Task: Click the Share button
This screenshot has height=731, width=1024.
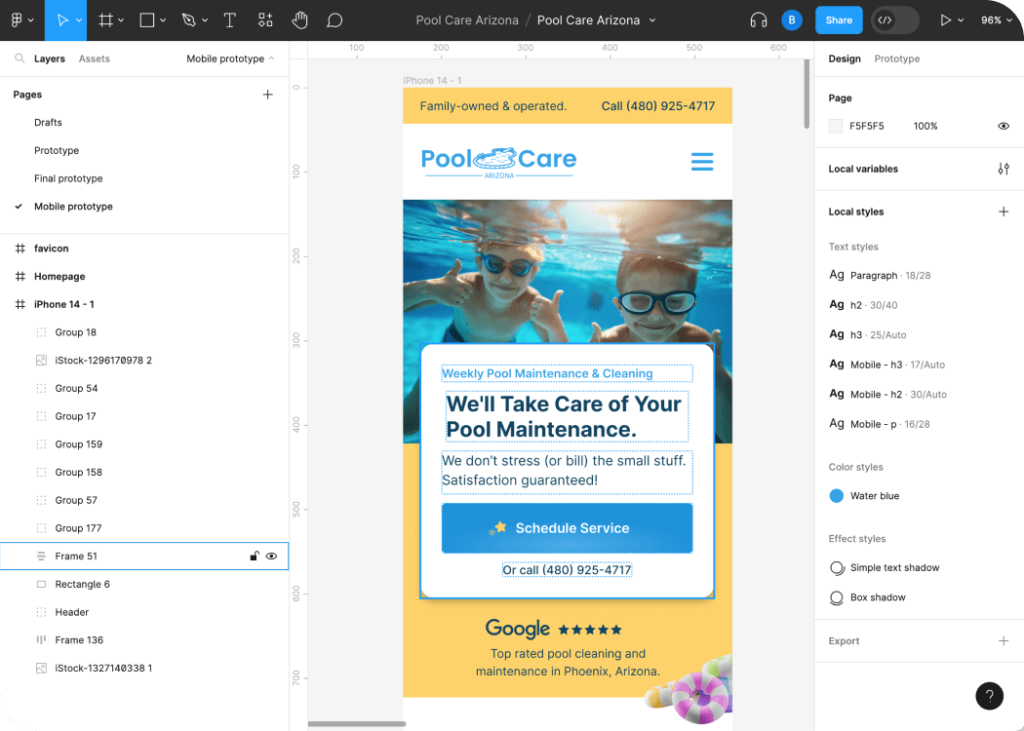Action: point(839,20)
